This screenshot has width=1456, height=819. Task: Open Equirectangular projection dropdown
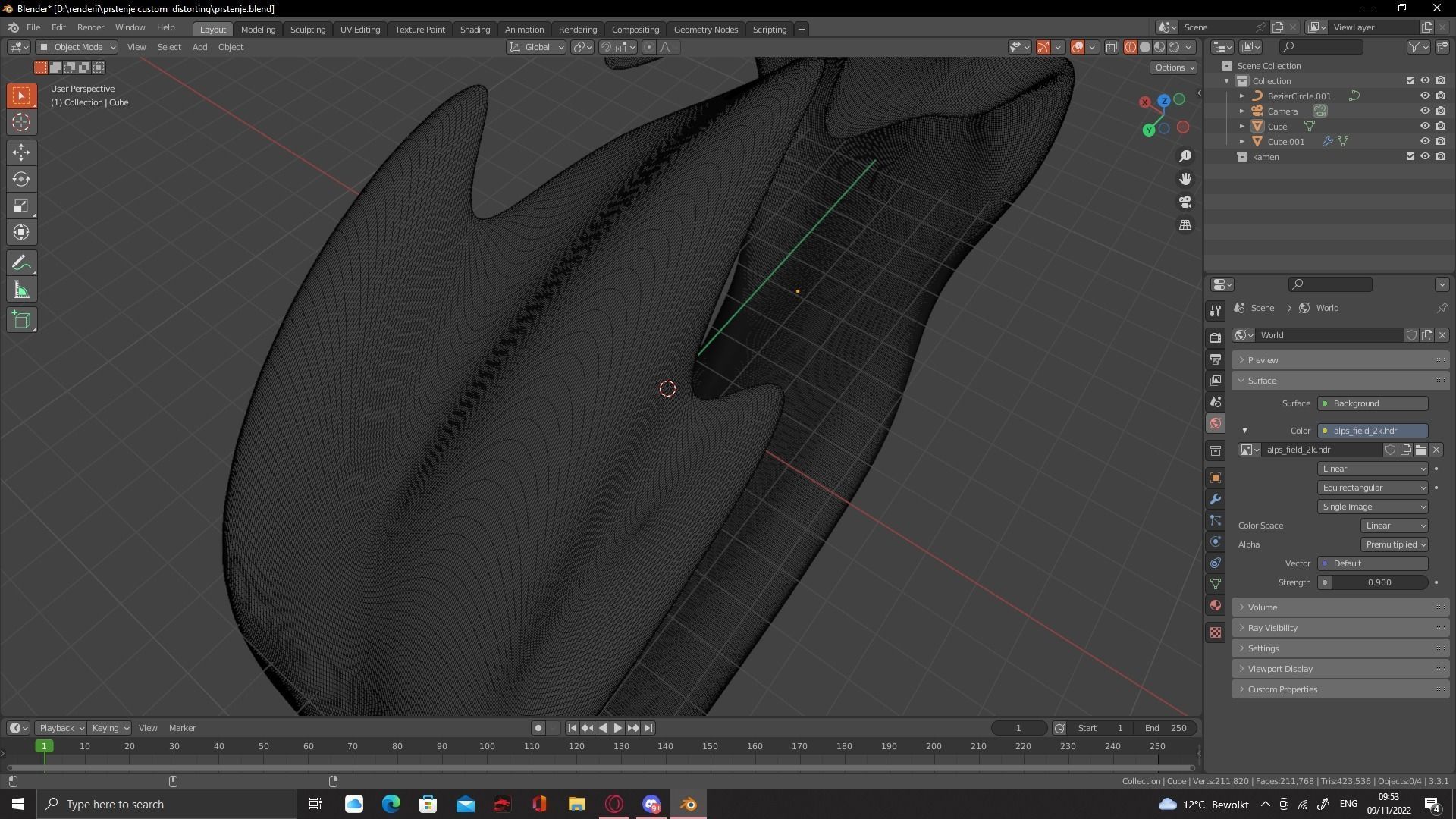[1373, 488]
